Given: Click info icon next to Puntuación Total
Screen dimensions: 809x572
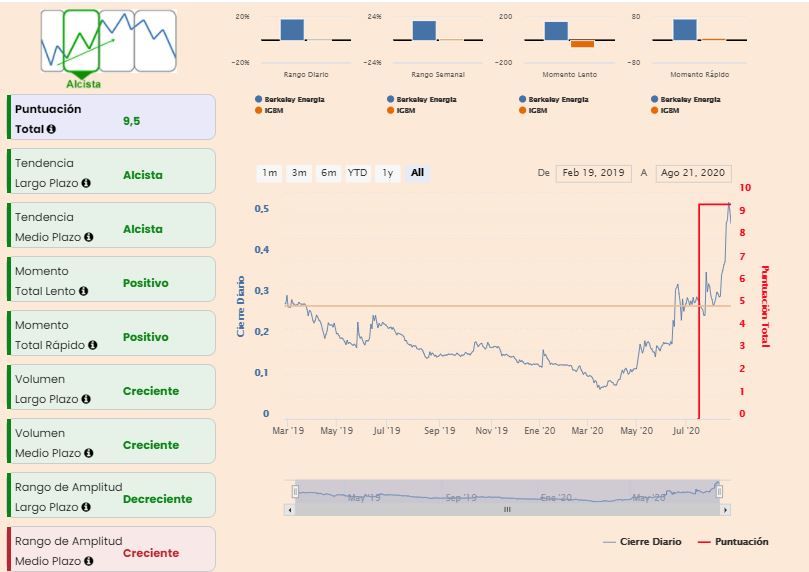Looking at the screenshot, I should [x=51, y=130].
